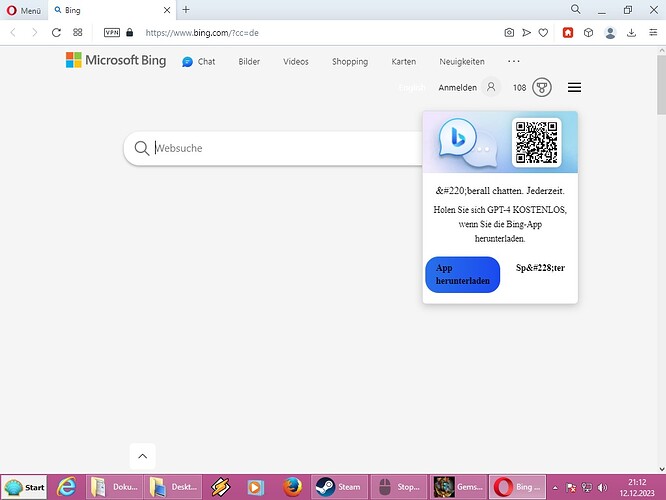666x500 pixels.
Task: Click the QR code in the popup
Action: pyautogui.click(x=536, y=142)
